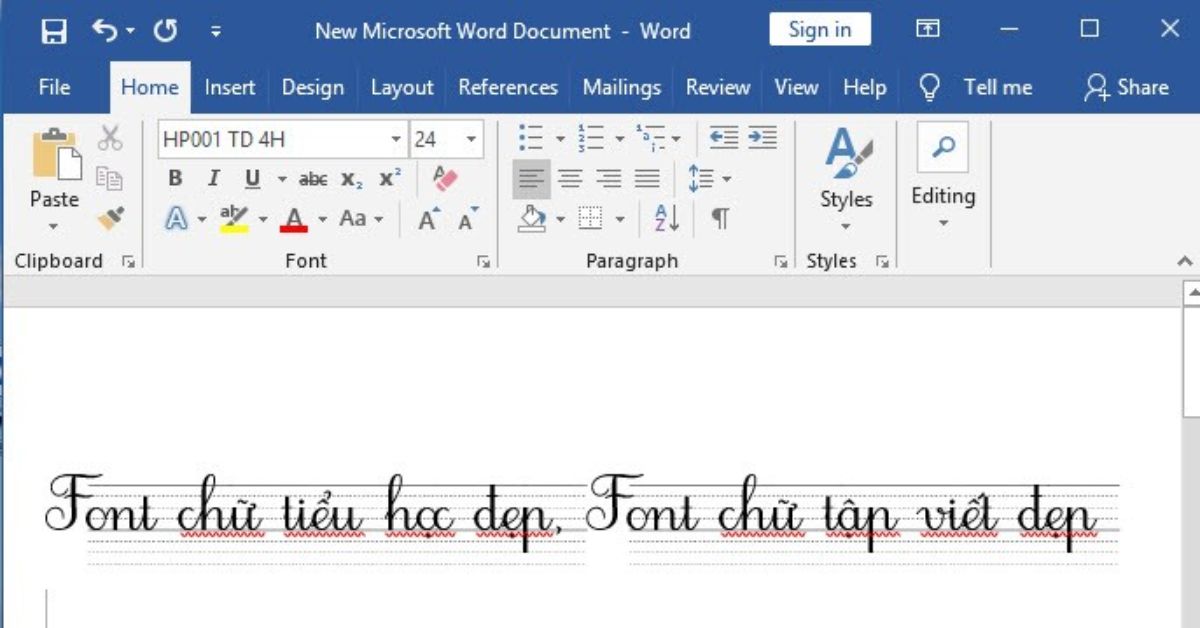
Task: Decrease font size with the shrink icon
Action: tap(467, 218)
